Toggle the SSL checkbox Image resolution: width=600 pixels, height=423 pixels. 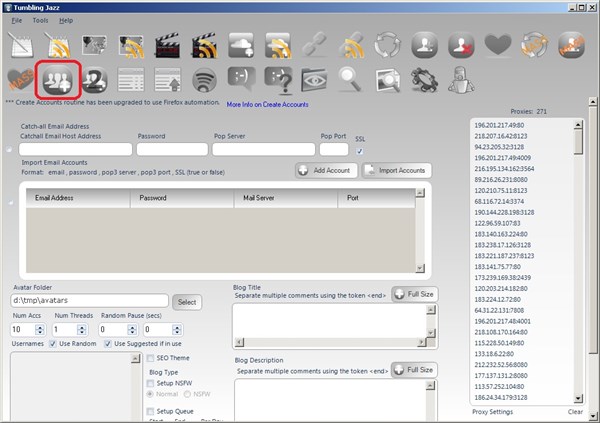(360, 151)
